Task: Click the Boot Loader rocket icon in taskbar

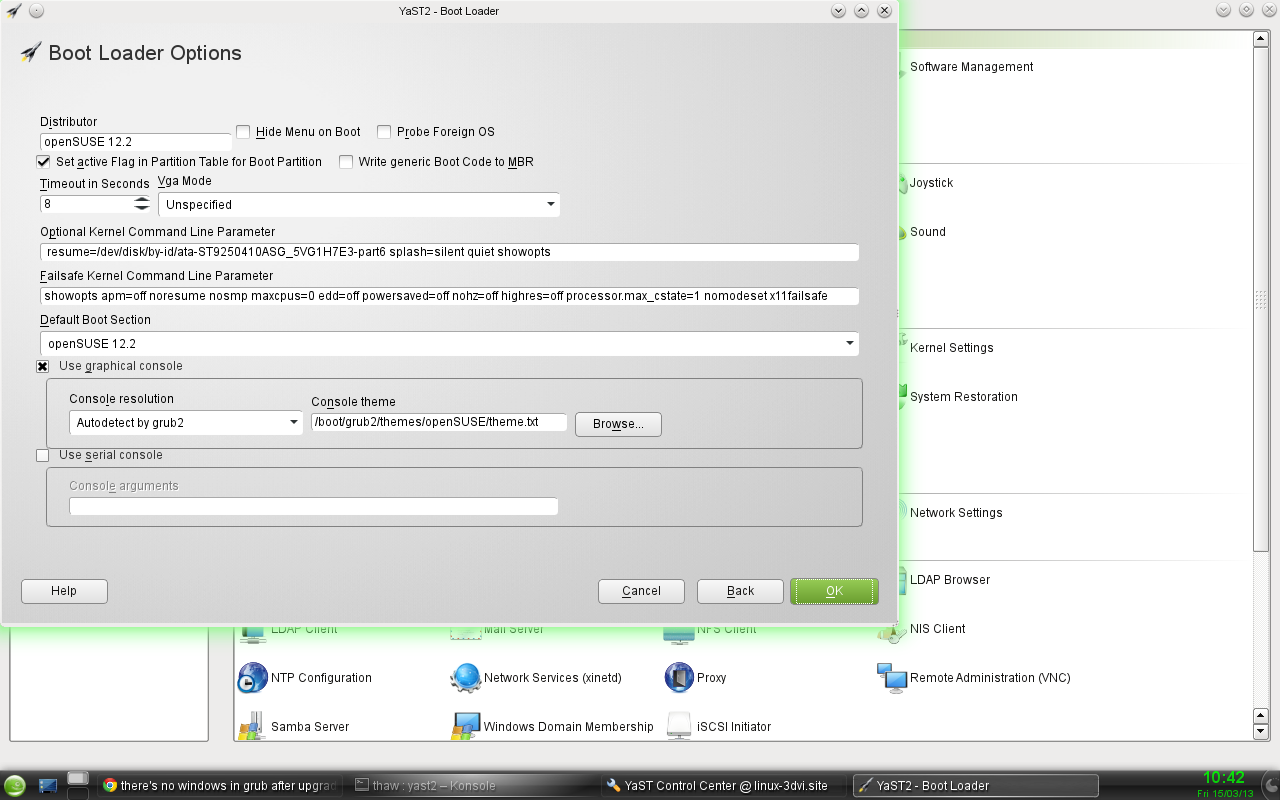Action: tap(866, 786)
